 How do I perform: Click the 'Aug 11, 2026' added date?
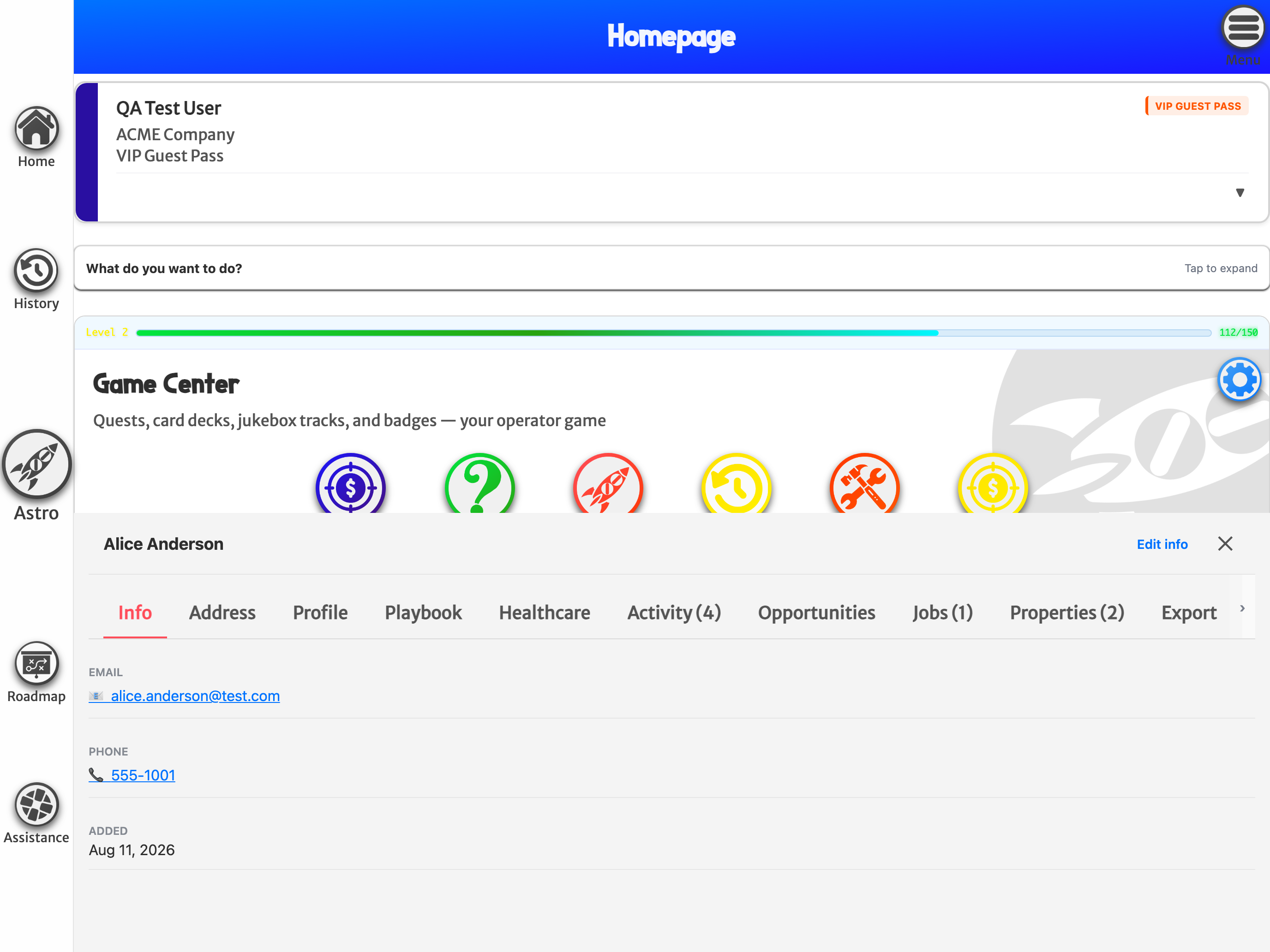coord(132,850)
